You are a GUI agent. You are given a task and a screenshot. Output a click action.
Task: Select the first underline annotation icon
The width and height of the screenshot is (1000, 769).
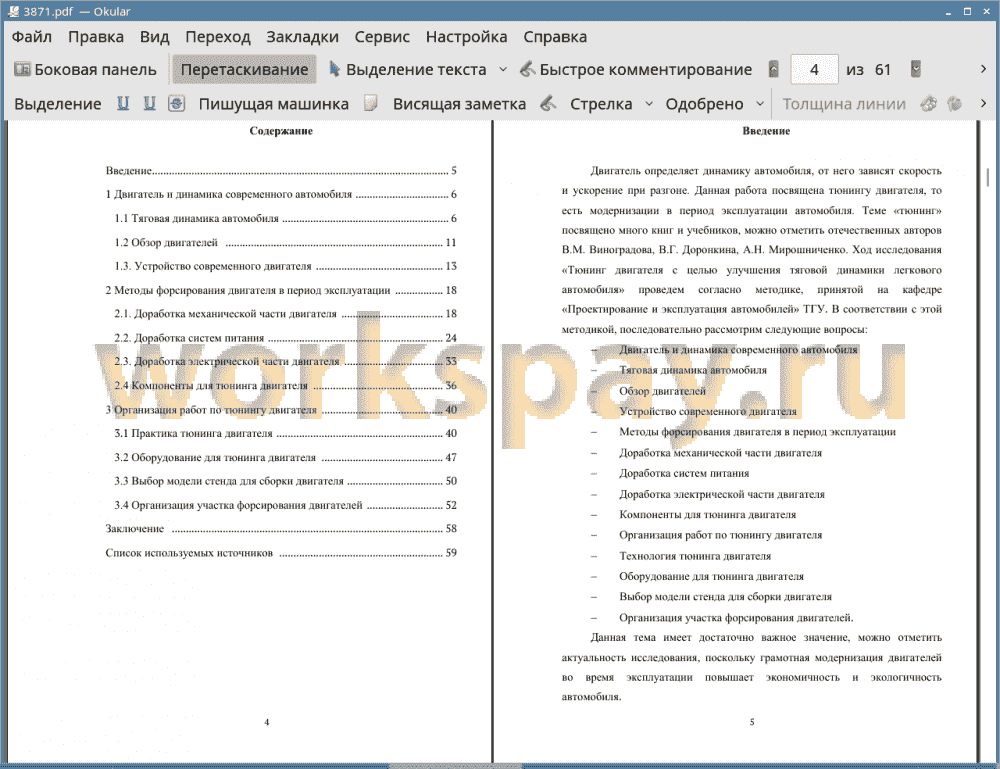tap(123, 103)
